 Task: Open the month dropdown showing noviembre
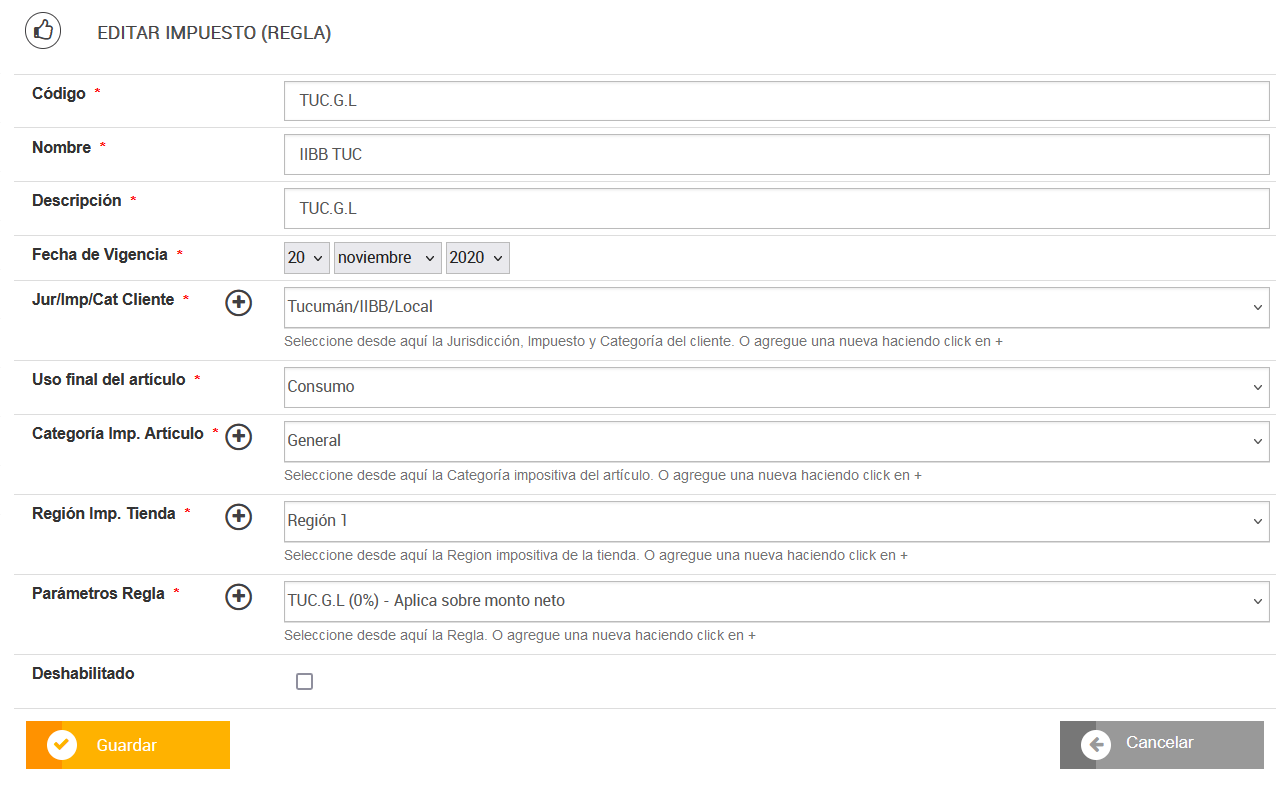tap(387, 258)
